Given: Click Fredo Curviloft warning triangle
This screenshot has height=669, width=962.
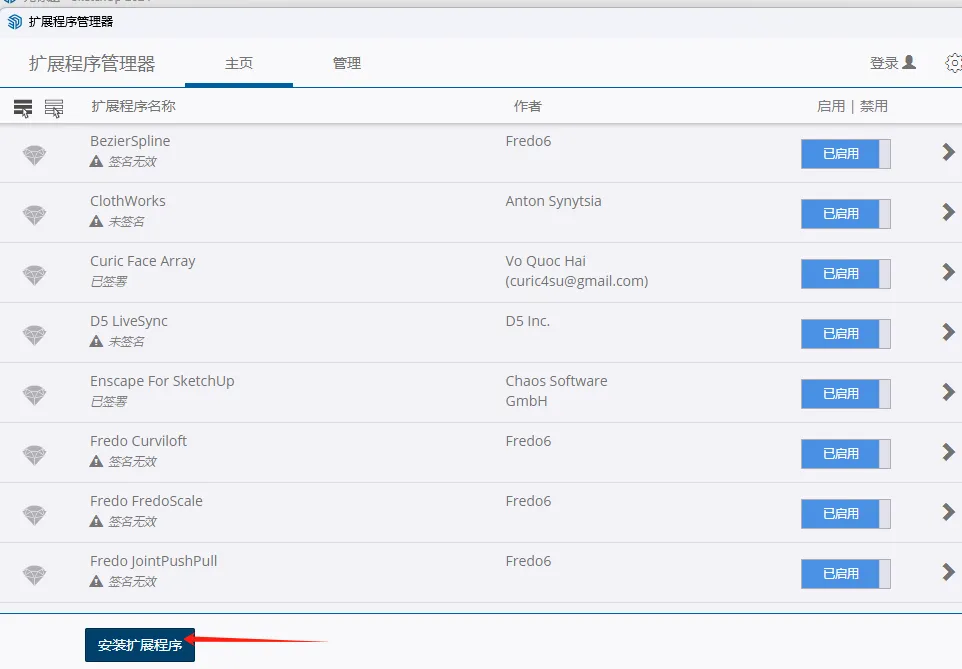Looking at the screenshot, I should point(96,462).
